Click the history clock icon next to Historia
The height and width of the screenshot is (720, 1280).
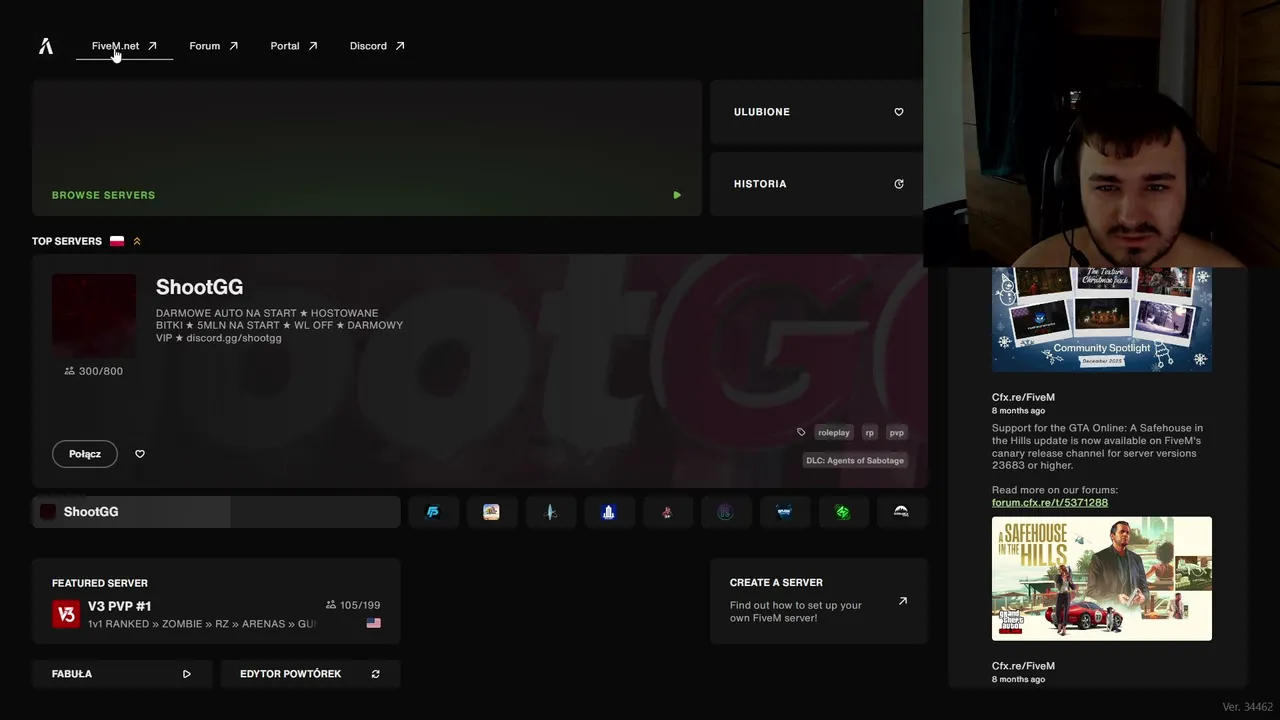click(x=899, y=184)
